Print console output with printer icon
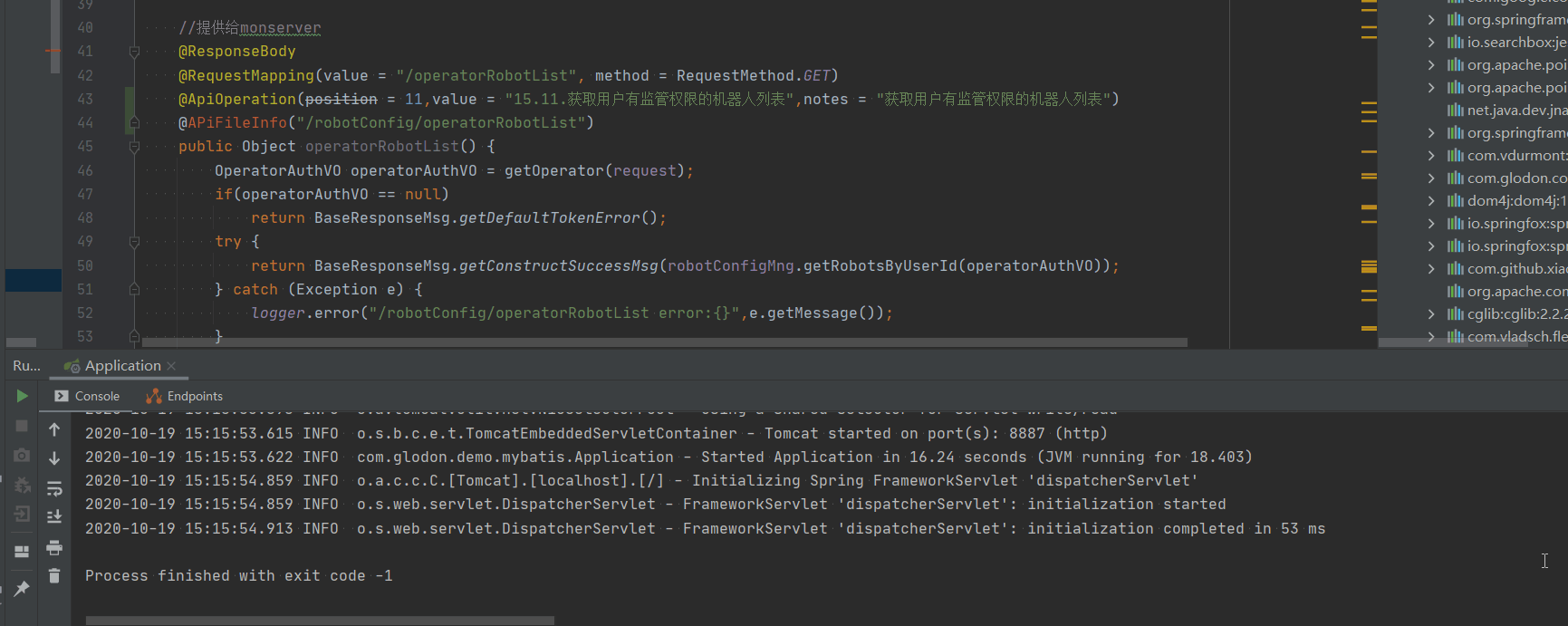 54,547
